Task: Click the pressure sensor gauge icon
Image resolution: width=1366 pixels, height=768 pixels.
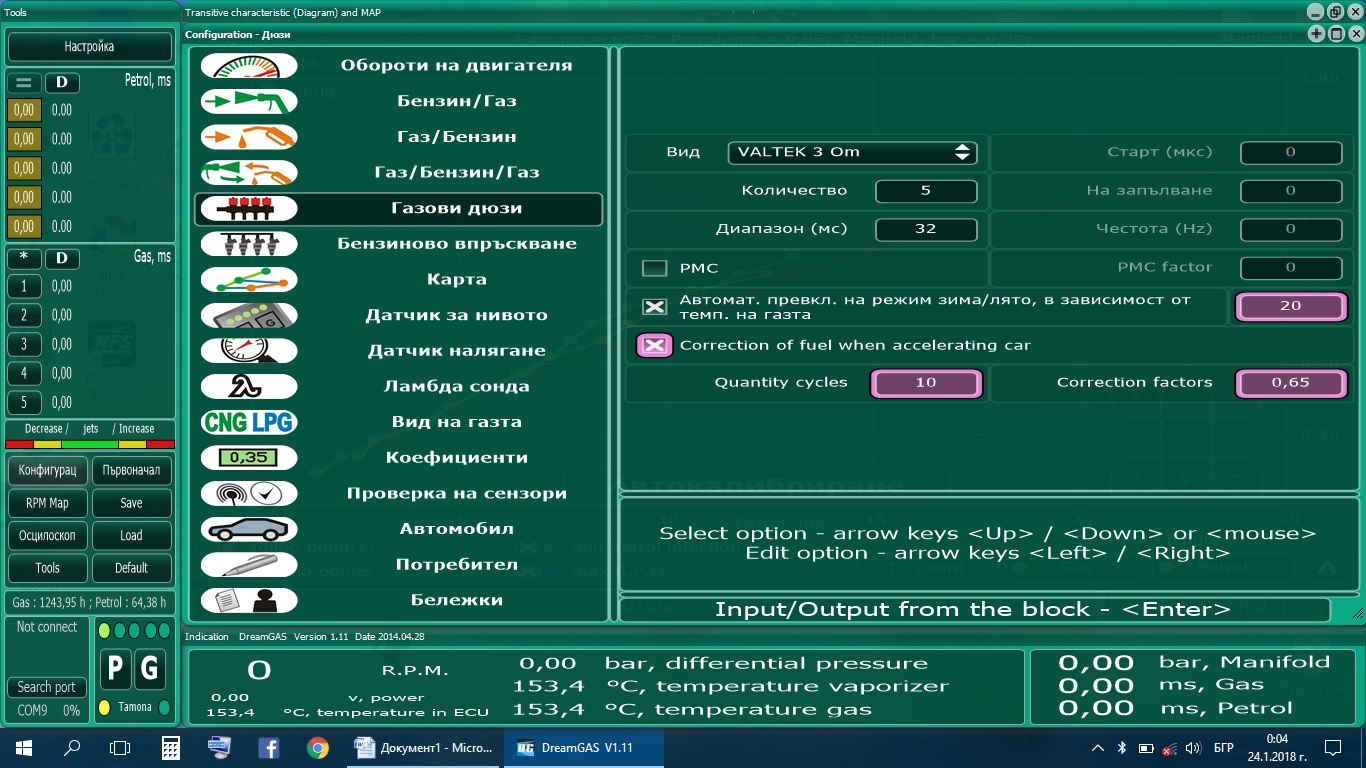Action: (x=249, y=351)
